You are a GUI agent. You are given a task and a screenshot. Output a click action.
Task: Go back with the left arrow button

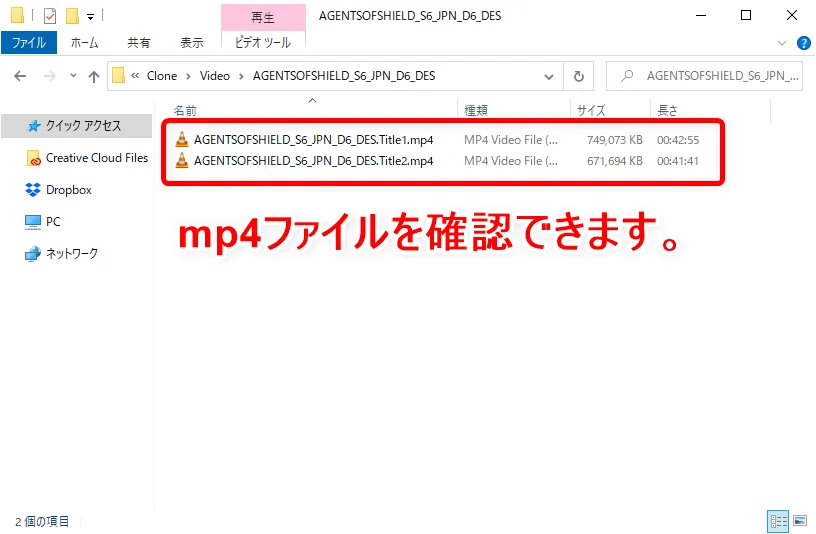point(20,77)
